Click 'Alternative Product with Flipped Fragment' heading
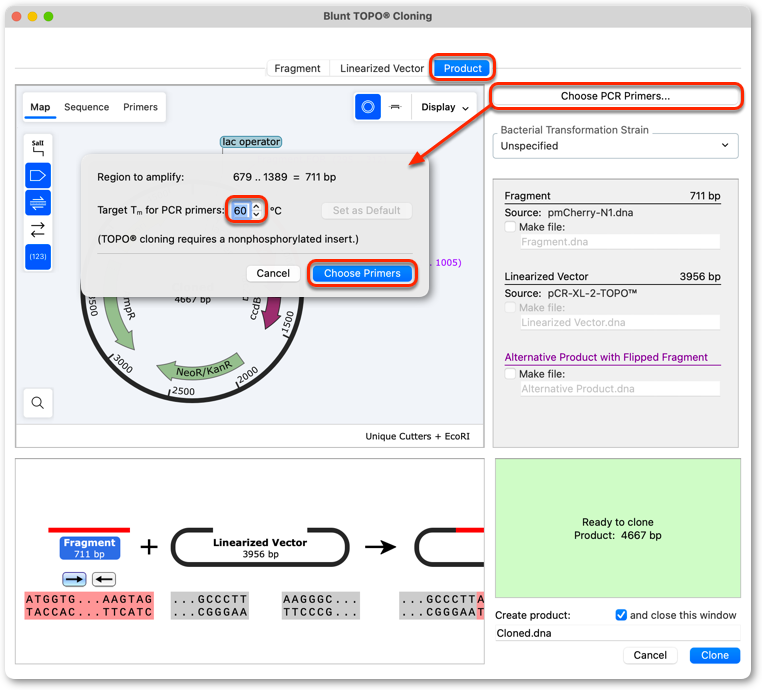Viewport: 762px width, 690px height. (606, 357)
